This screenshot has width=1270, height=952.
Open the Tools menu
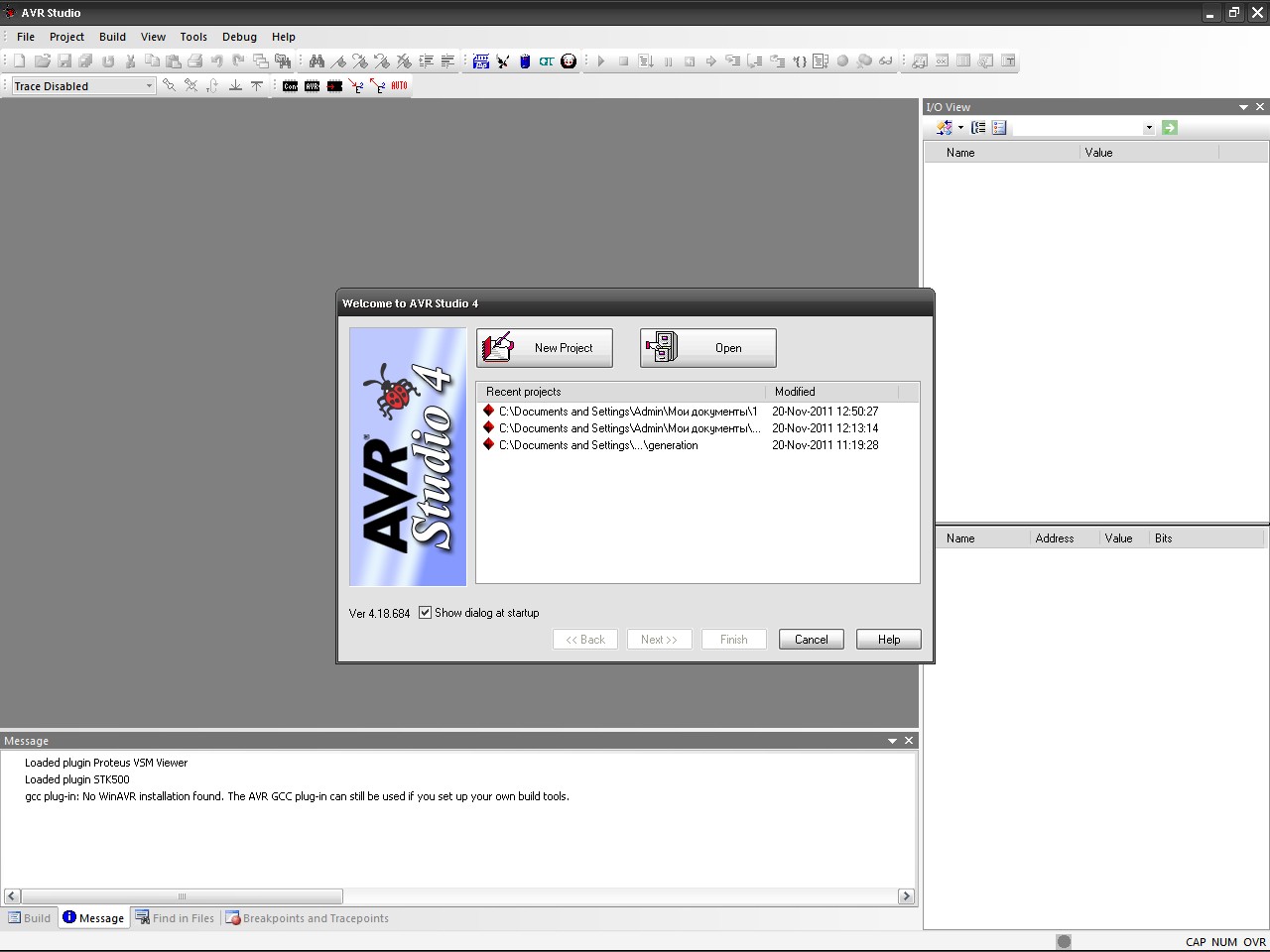[x=193, y=37]
